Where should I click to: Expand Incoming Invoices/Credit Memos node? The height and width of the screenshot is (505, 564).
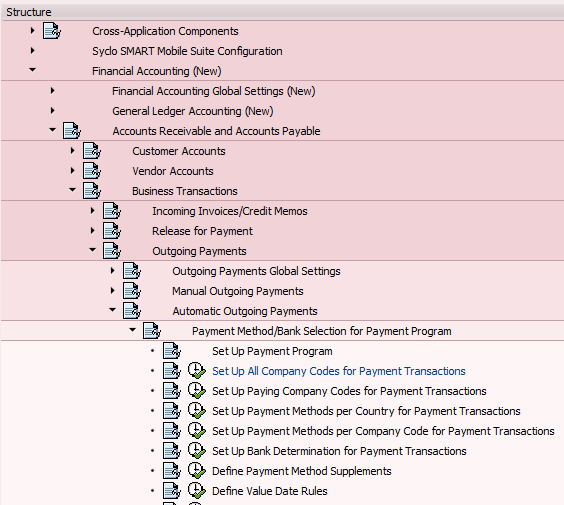click(x=92, y=211)
